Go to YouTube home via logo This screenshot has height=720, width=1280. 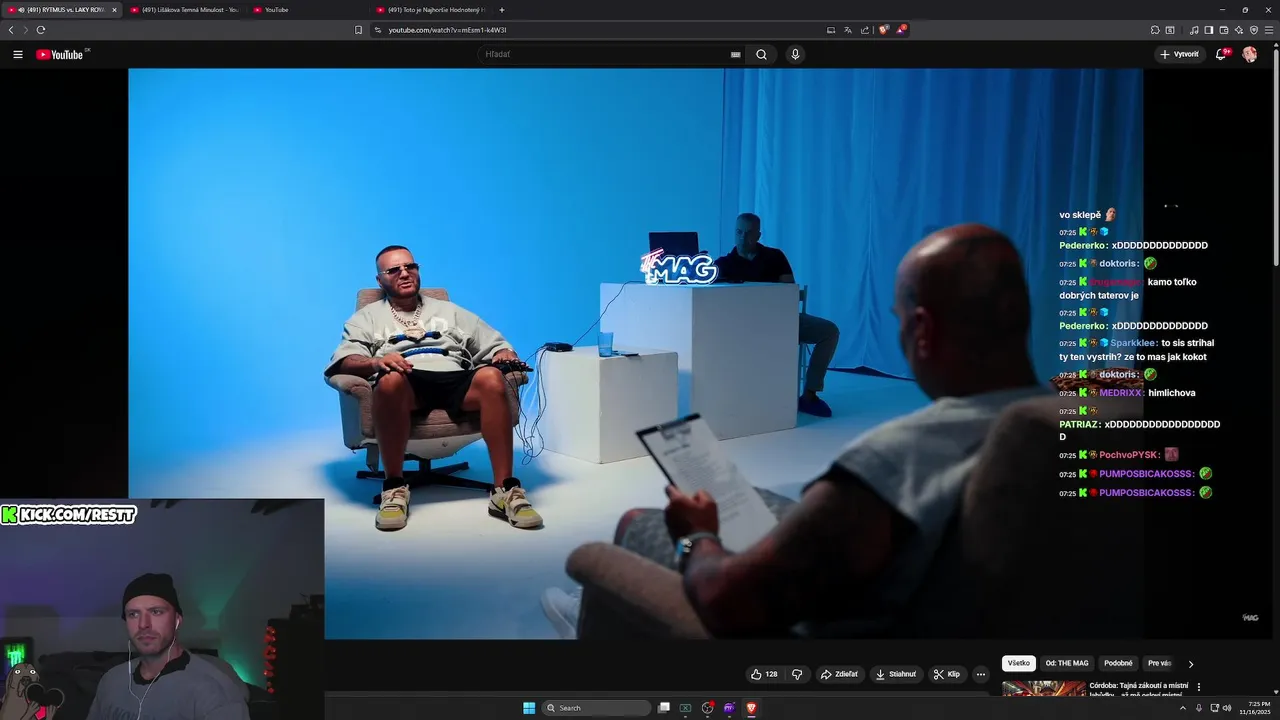(x=61, y=54)
